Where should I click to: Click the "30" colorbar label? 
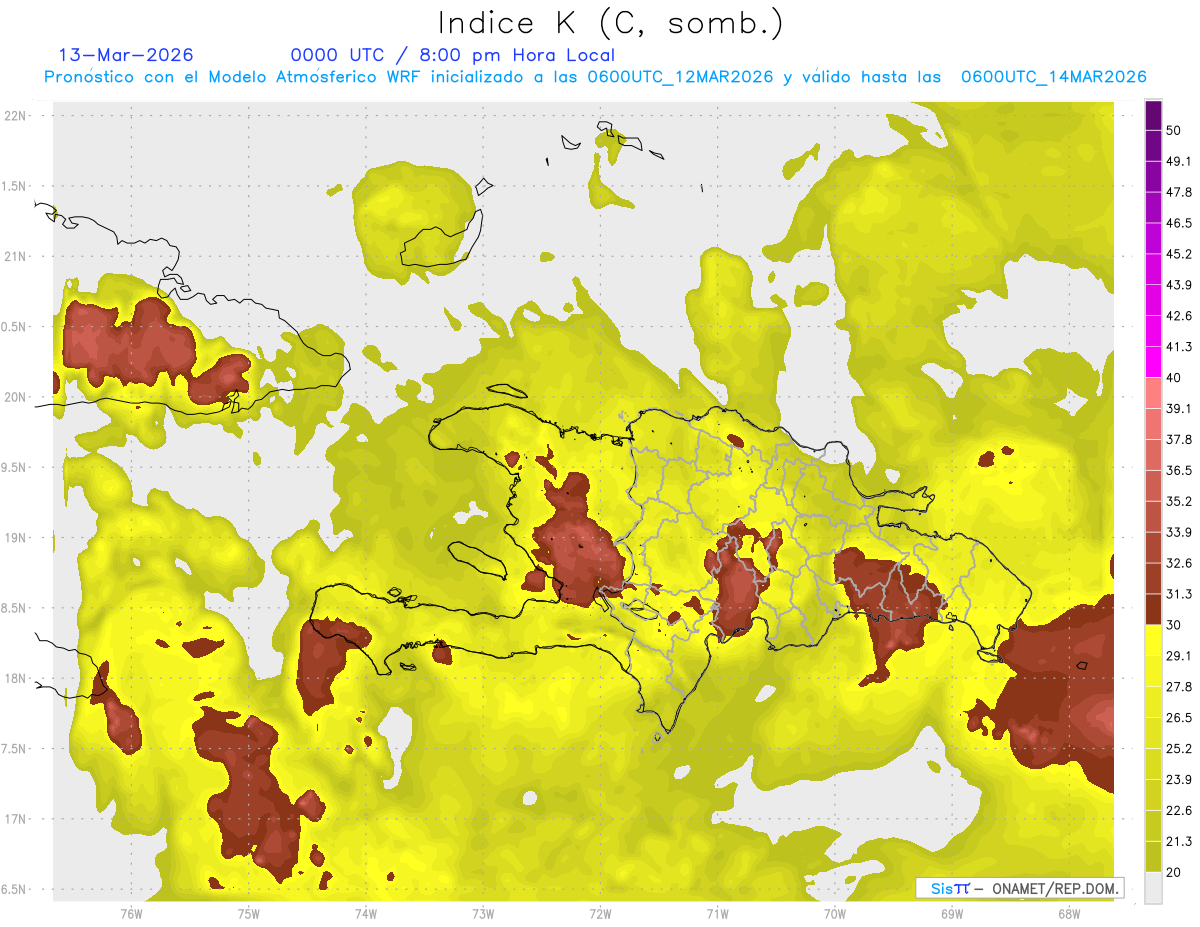pyautogui.click(x=1174, y=626)
